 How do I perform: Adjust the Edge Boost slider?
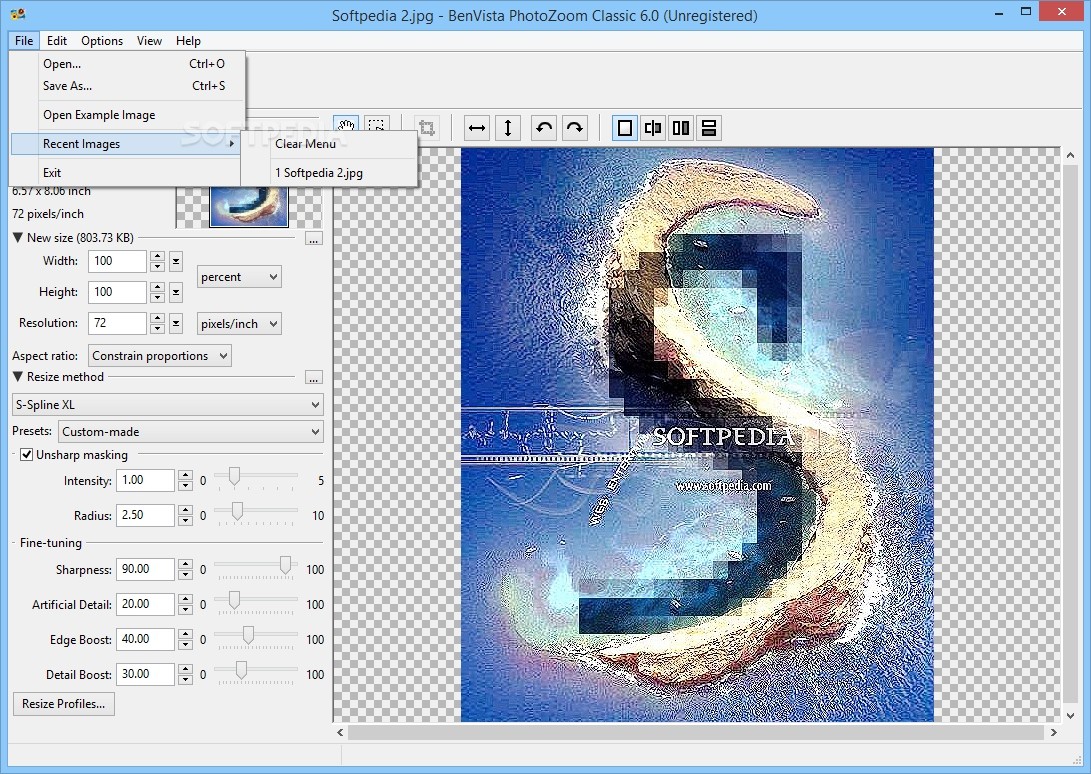point(248,635)
